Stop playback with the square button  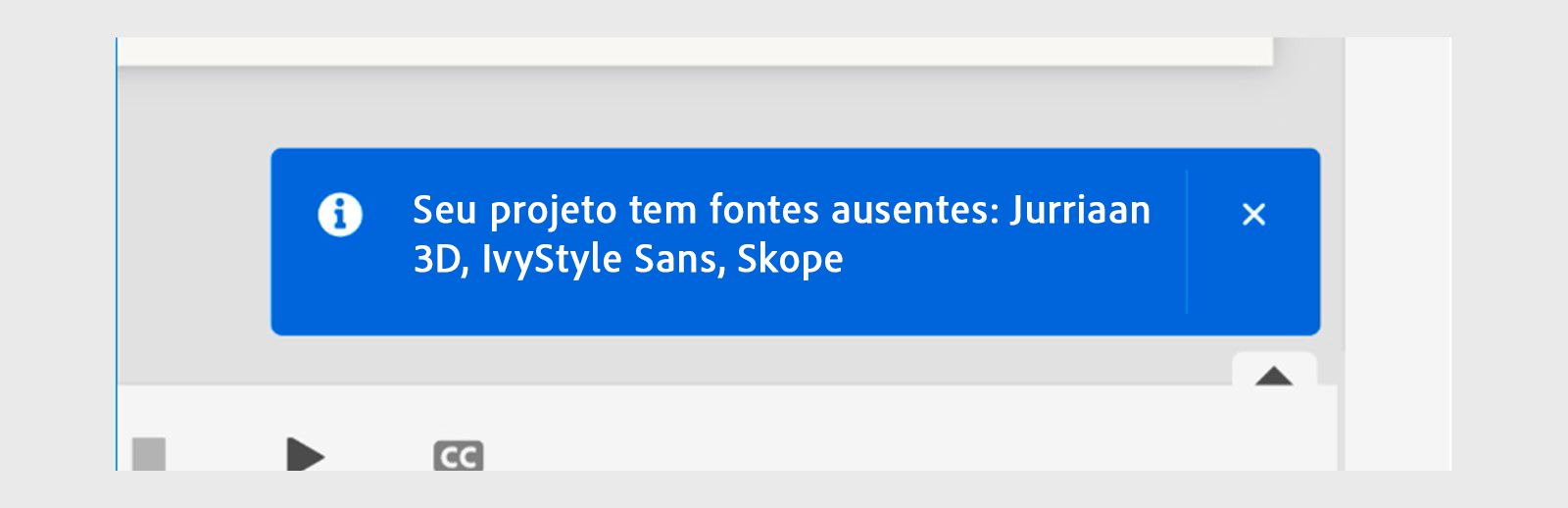pos(149,455)
